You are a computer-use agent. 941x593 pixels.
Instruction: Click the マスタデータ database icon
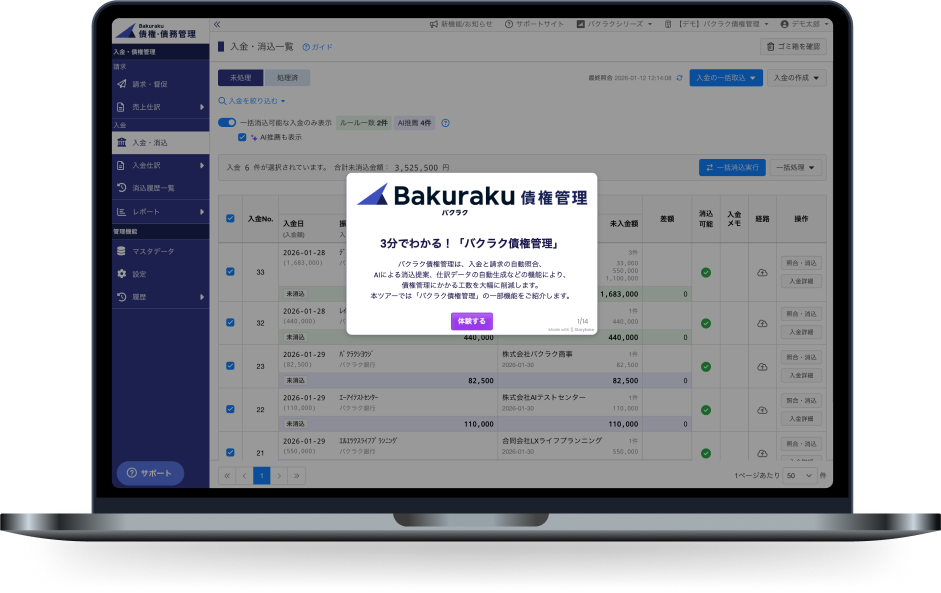121,251
